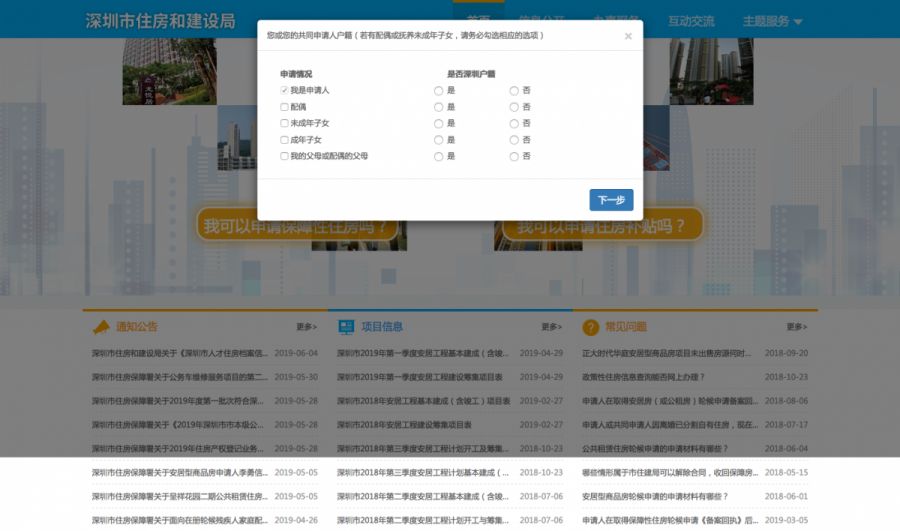
Task: Check 我的父母或配偶的父母 option
Action: pos(285,156)
